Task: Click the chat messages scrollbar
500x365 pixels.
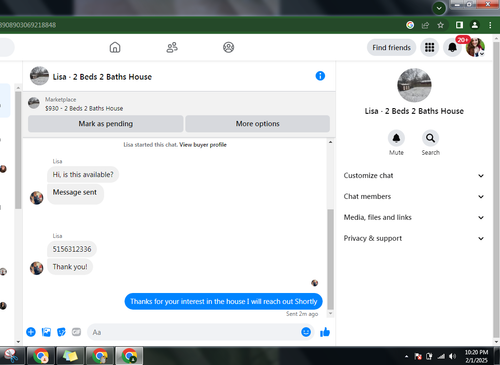Action: click(330, 259)
